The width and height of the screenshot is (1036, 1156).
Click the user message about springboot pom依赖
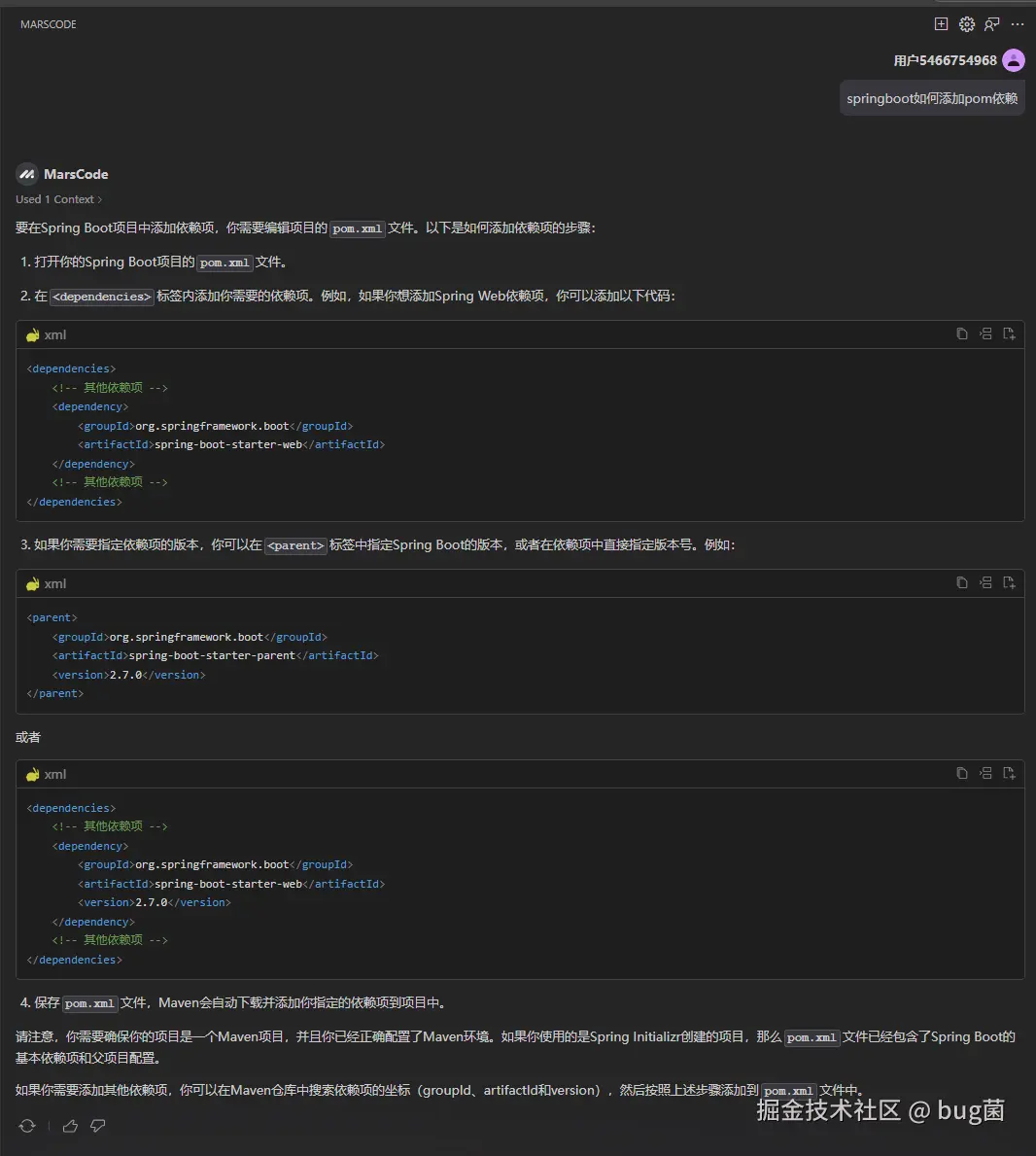tap(932, 99)
